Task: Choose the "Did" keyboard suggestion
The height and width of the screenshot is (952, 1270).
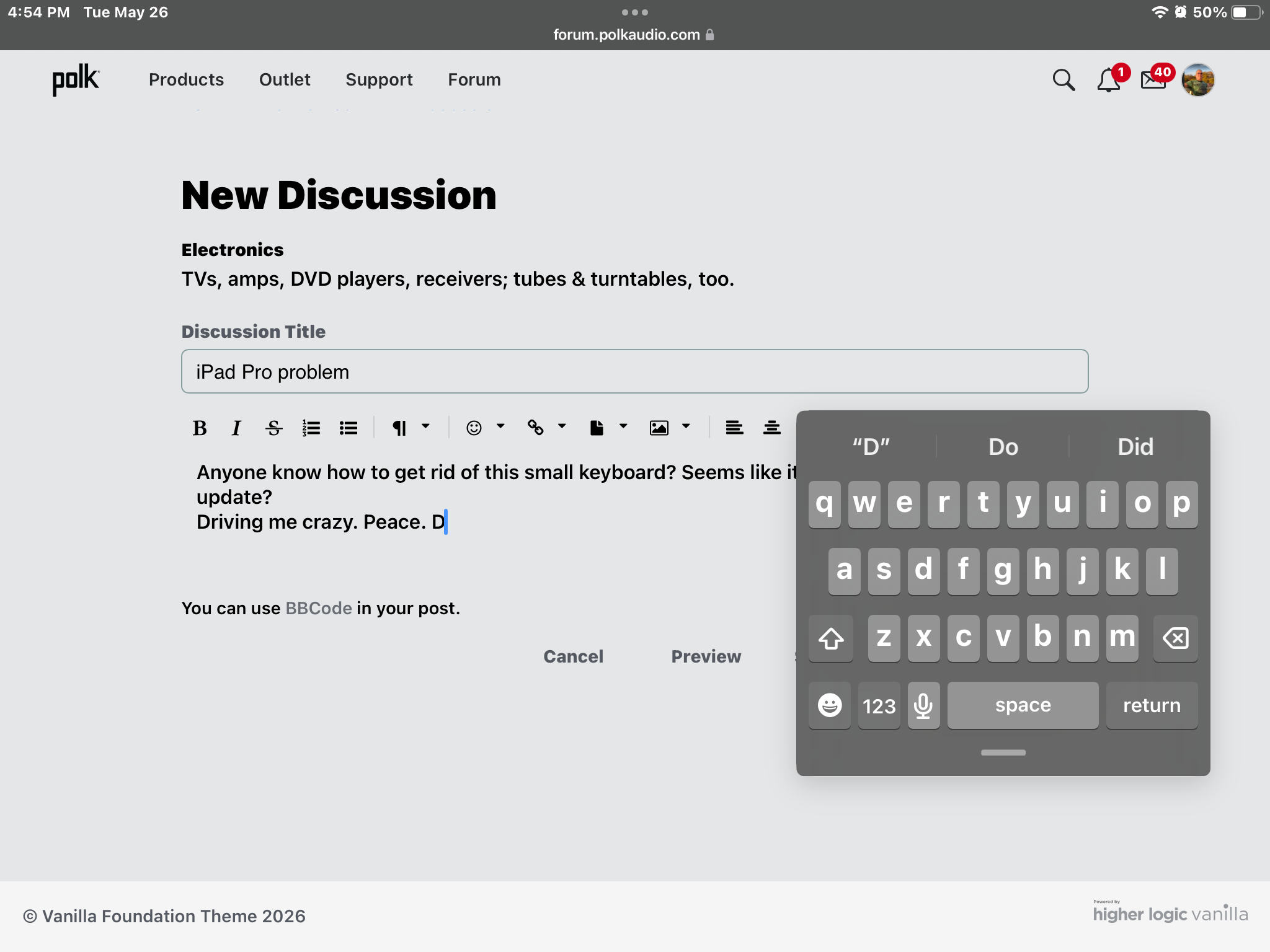Action: pos(1135,446)
